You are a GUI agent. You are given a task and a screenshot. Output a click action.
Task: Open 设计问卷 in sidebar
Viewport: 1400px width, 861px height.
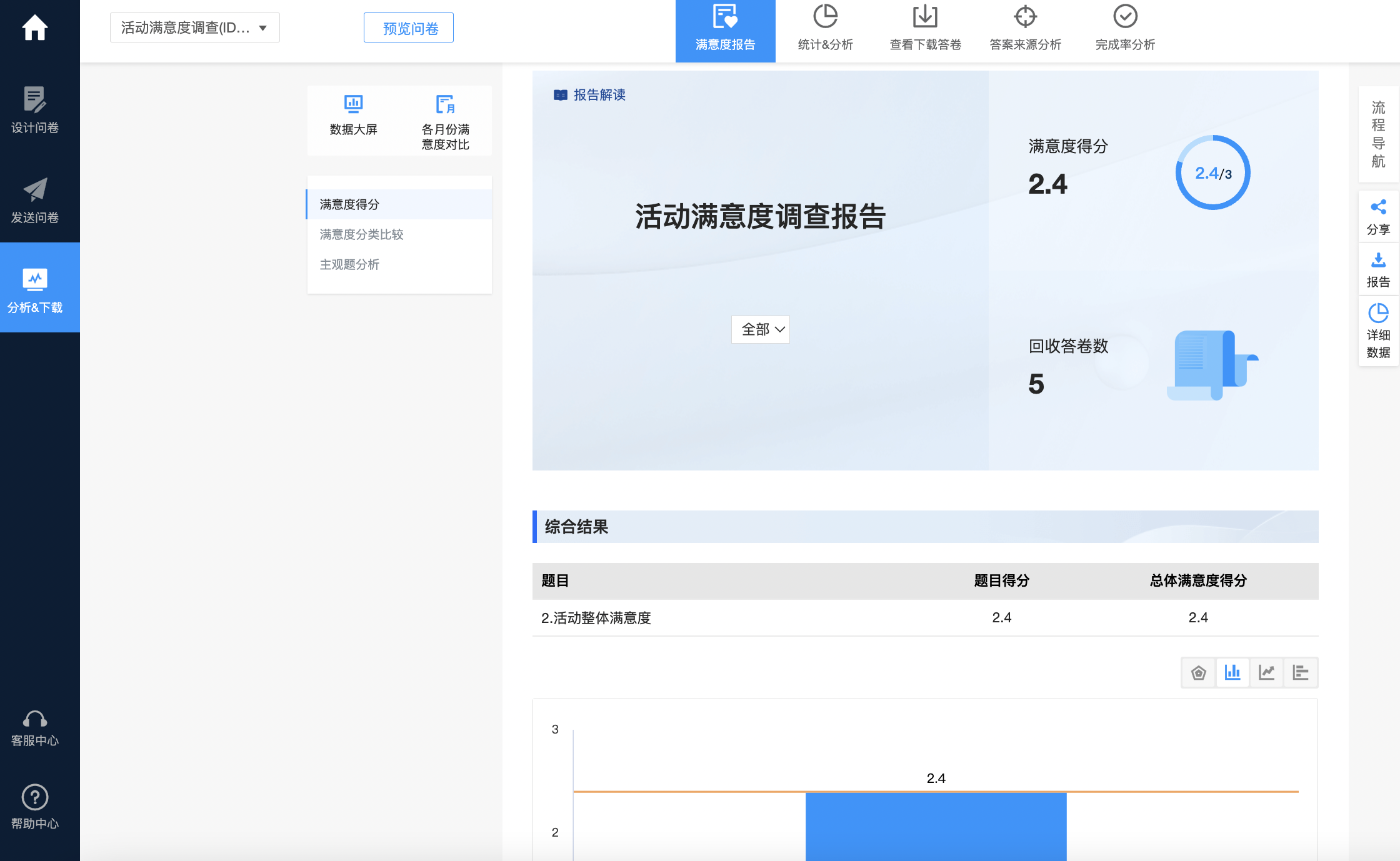(x=35, y=110)
